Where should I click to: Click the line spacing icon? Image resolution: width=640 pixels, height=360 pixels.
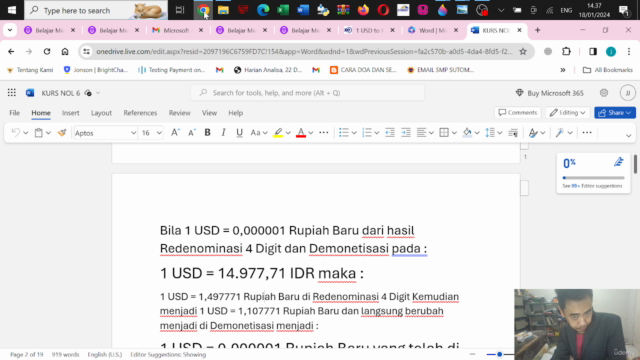tap(490, 133)
